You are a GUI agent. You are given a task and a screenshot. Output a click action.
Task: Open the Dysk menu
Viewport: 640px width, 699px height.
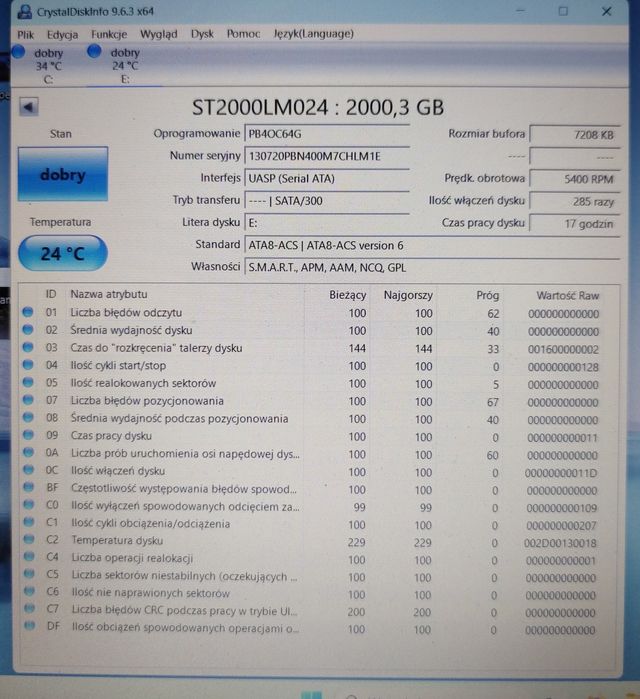[202, 34]
